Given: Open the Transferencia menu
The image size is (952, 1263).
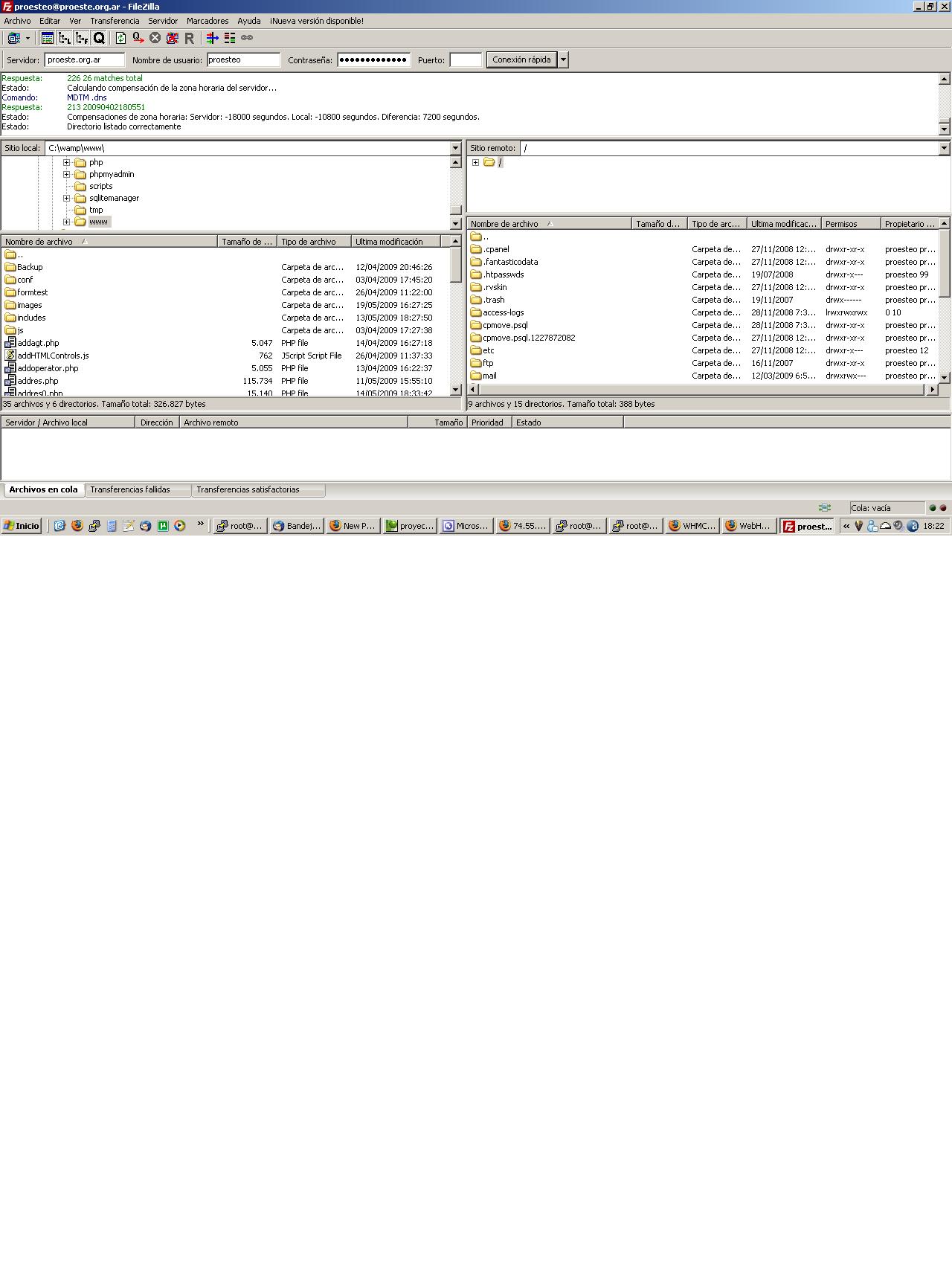Looking at the screenshot, I should tap(115, 21).
